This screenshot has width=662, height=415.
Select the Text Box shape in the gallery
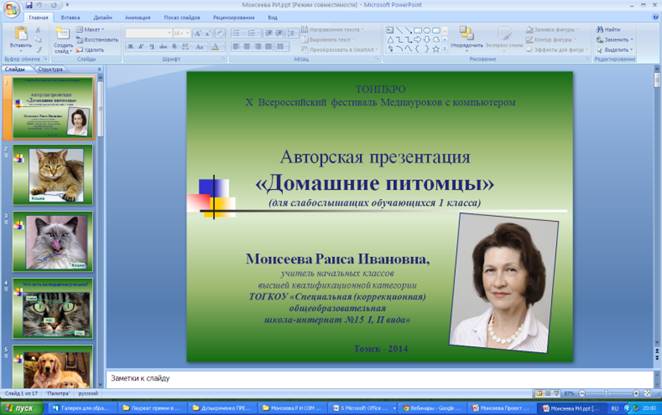point(390,30)
